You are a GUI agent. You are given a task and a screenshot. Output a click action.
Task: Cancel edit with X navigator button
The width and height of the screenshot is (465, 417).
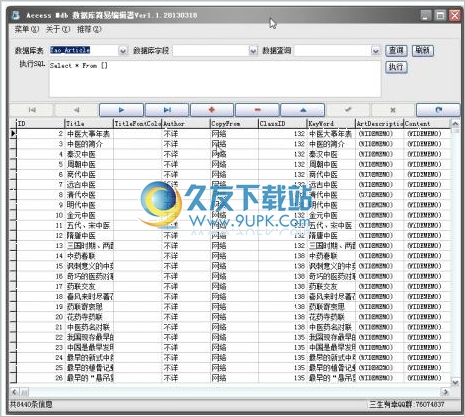(393, 110)
